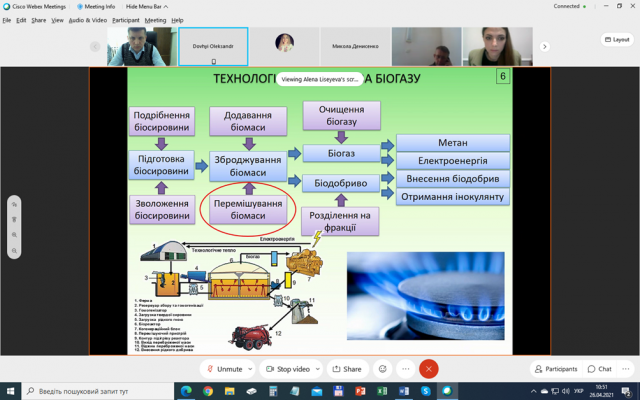Click the Share content button
The image size is (640, 400).
pyautogui.click(x=347, y=369)
